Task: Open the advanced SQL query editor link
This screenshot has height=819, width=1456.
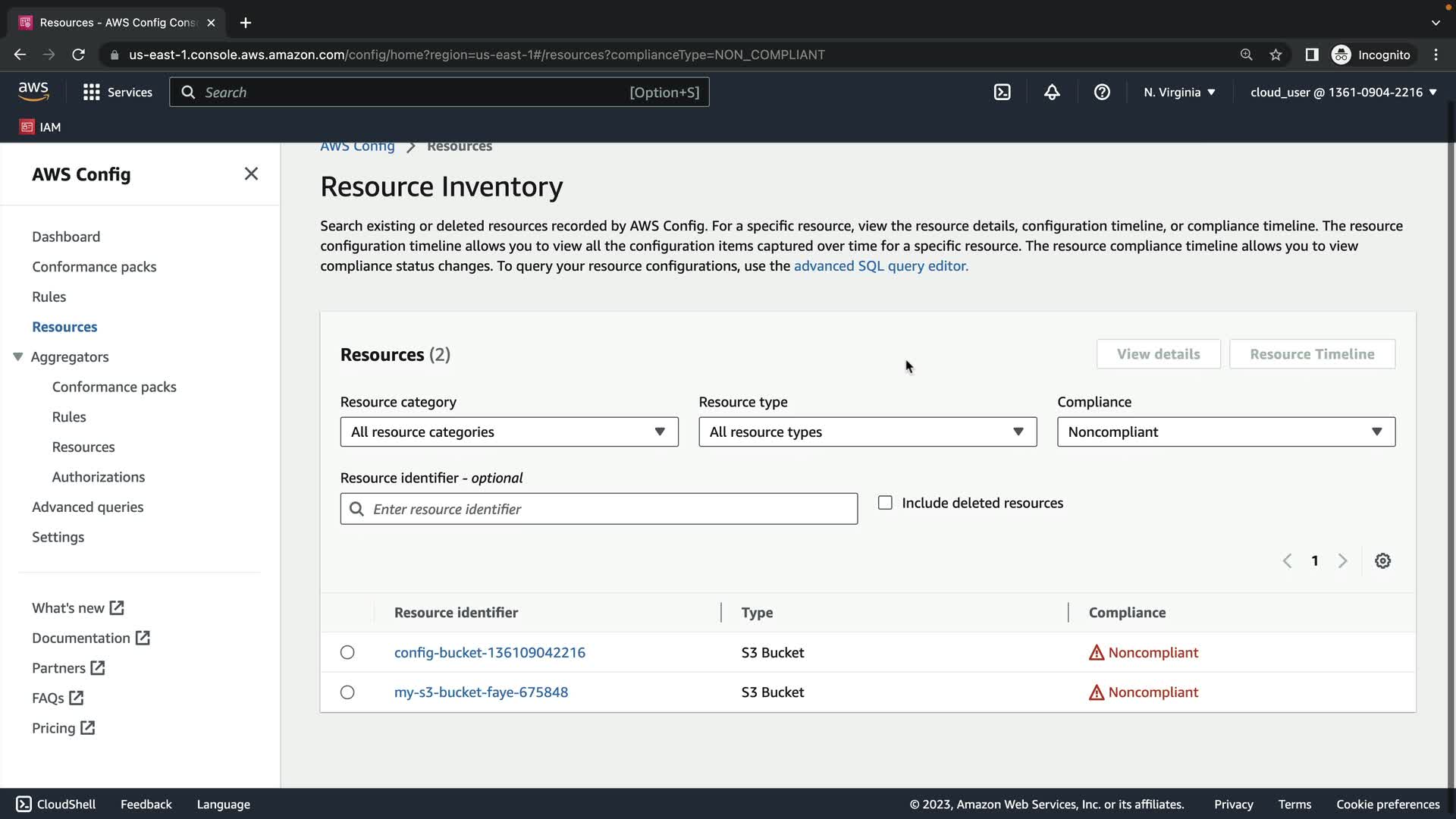Action: [x=880, y=266]
